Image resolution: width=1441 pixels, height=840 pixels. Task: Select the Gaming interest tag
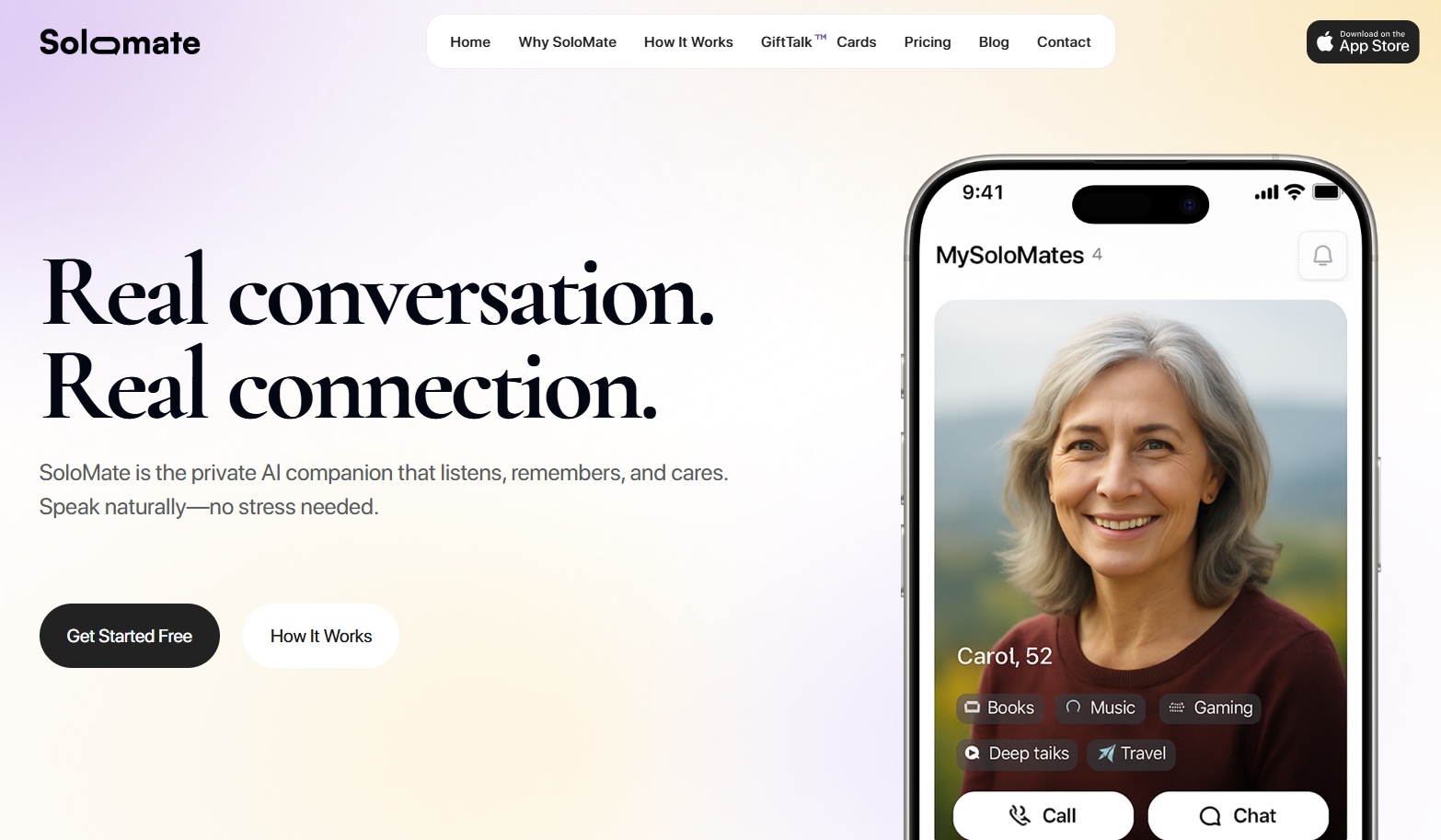coord(1210,708)
